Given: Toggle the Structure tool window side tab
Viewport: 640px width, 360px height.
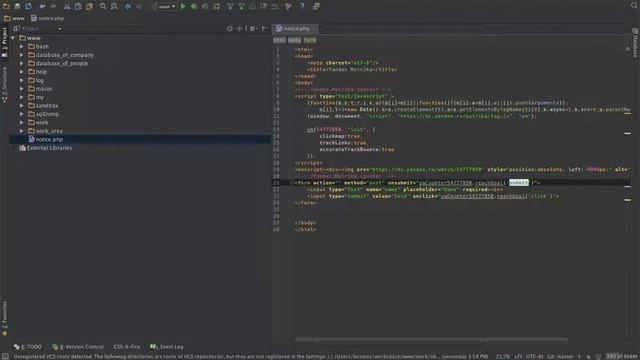Looking at the screenshot, I should [x=4, y=85].
